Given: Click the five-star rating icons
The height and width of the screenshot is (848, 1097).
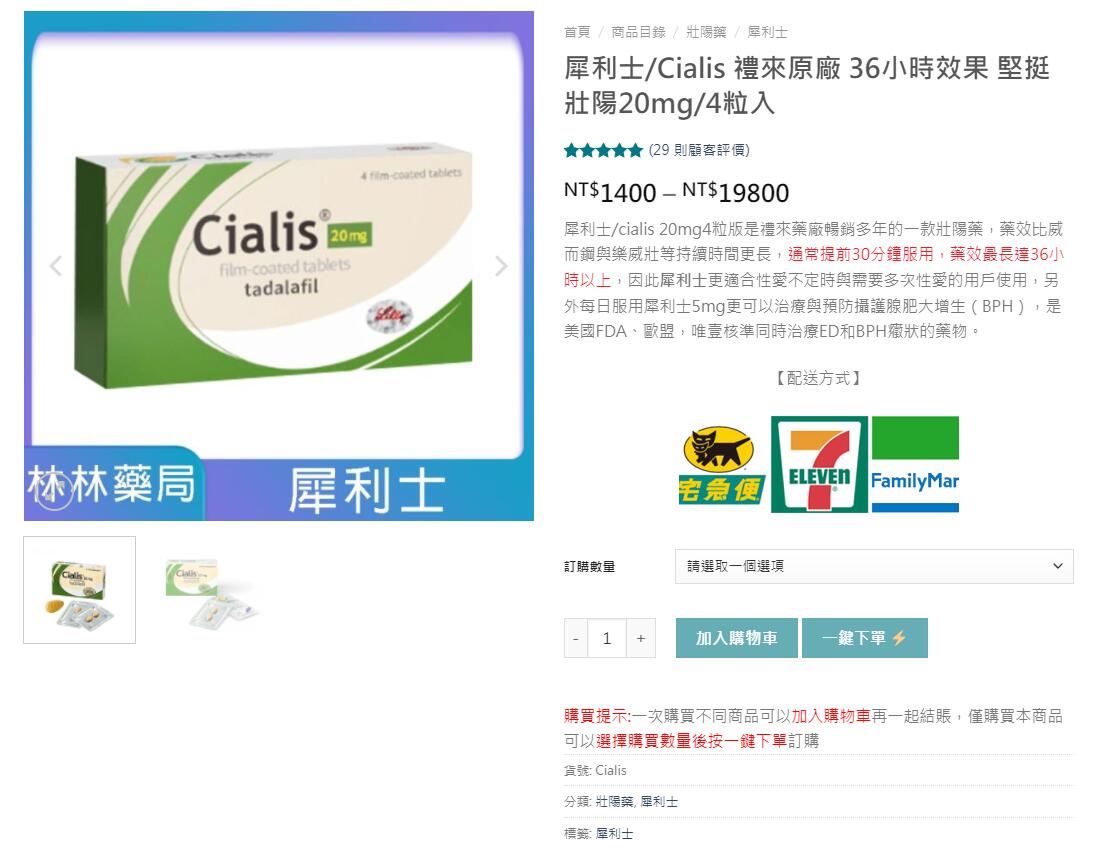Looking at the screenshot, I should pos(603,150).
